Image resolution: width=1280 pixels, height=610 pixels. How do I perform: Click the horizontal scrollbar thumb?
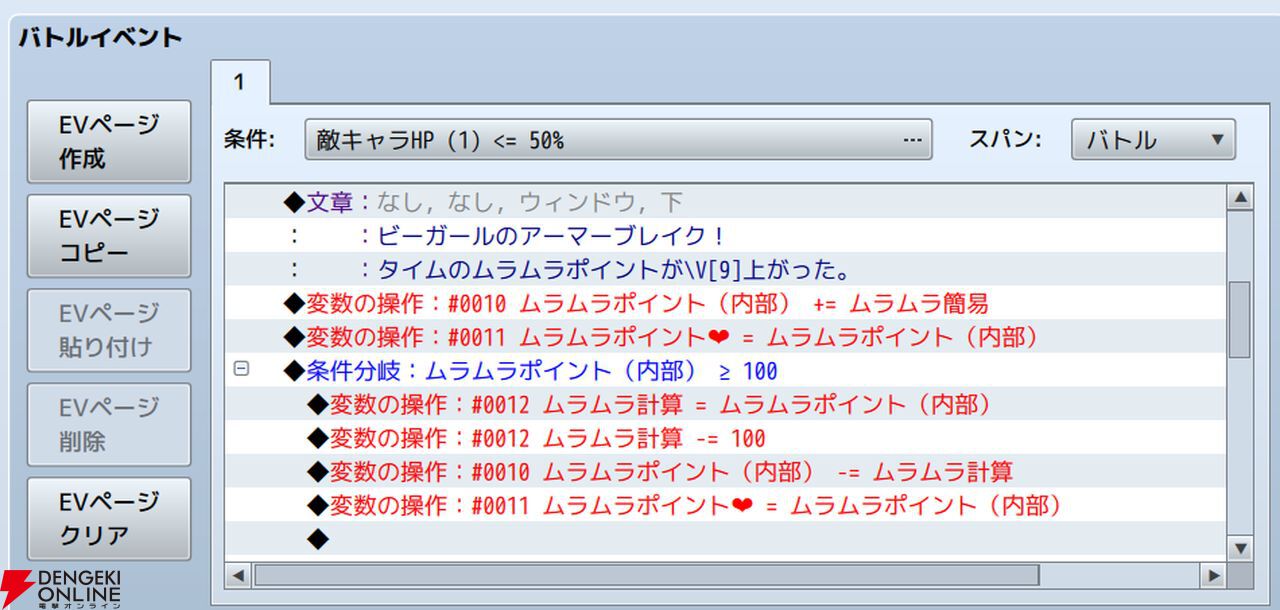(x=645, y=576)
